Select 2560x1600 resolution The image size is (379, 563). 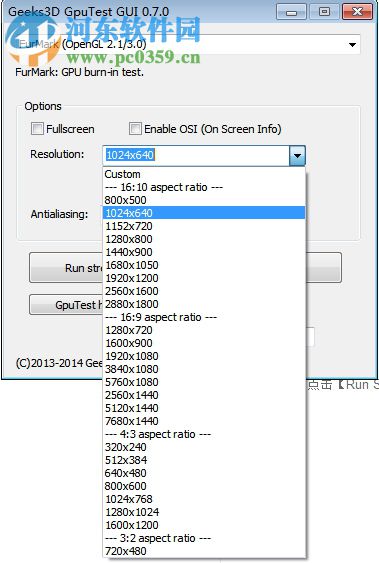click(204, 291)
